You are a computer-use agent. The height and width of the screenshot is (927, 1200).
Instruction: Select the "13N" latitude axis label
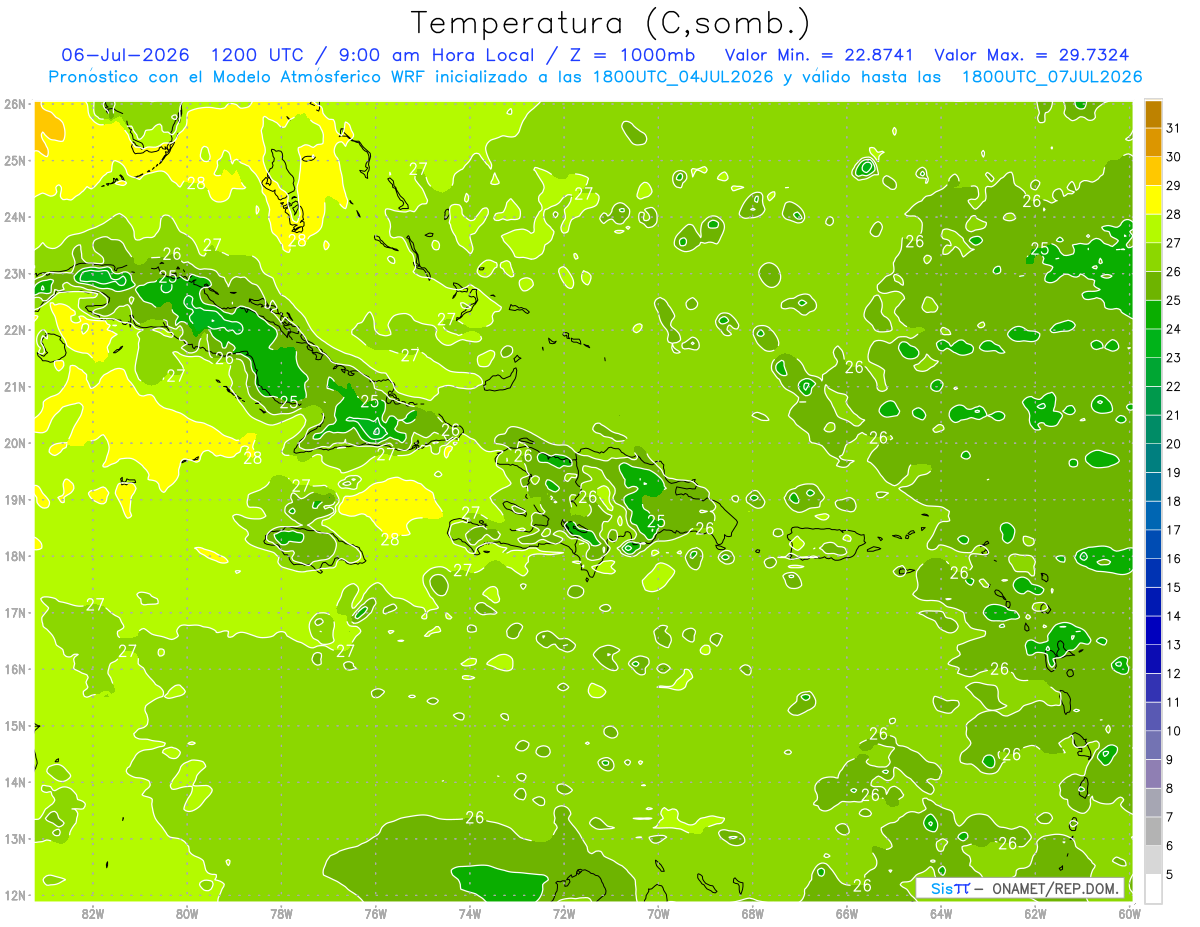pyautogui.click(x=15, y=838)
